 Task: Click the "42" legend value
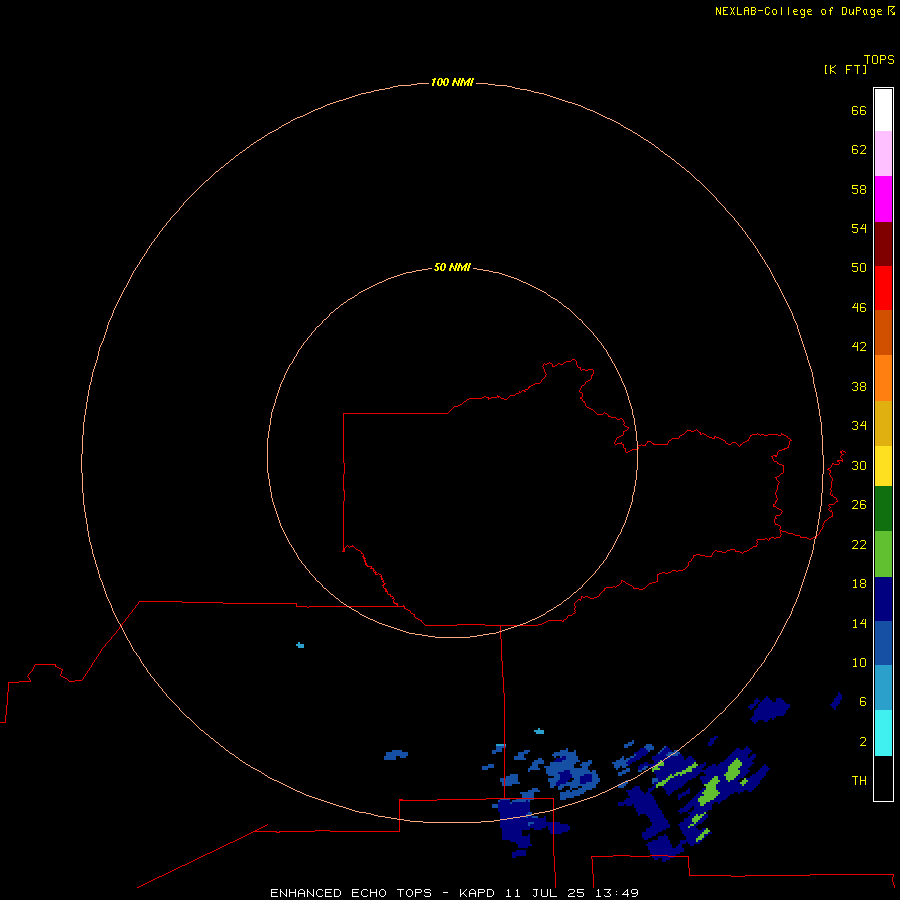pyautogui.click(x=859, y=347)
